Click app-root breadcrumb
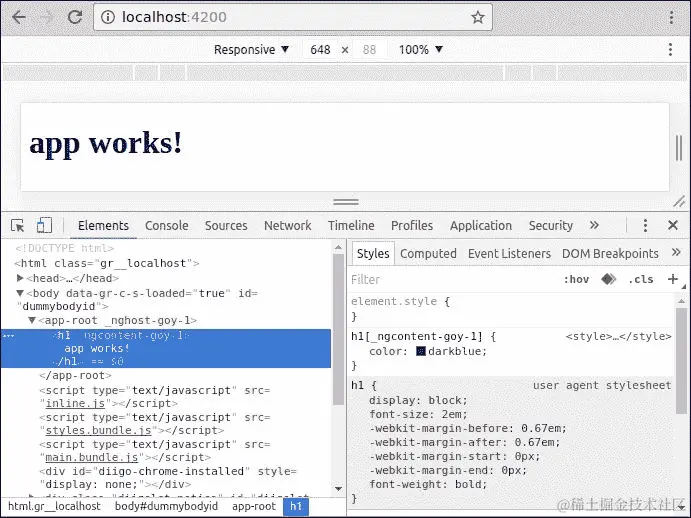This screenshot has height=518, width=691. [254, 506]
